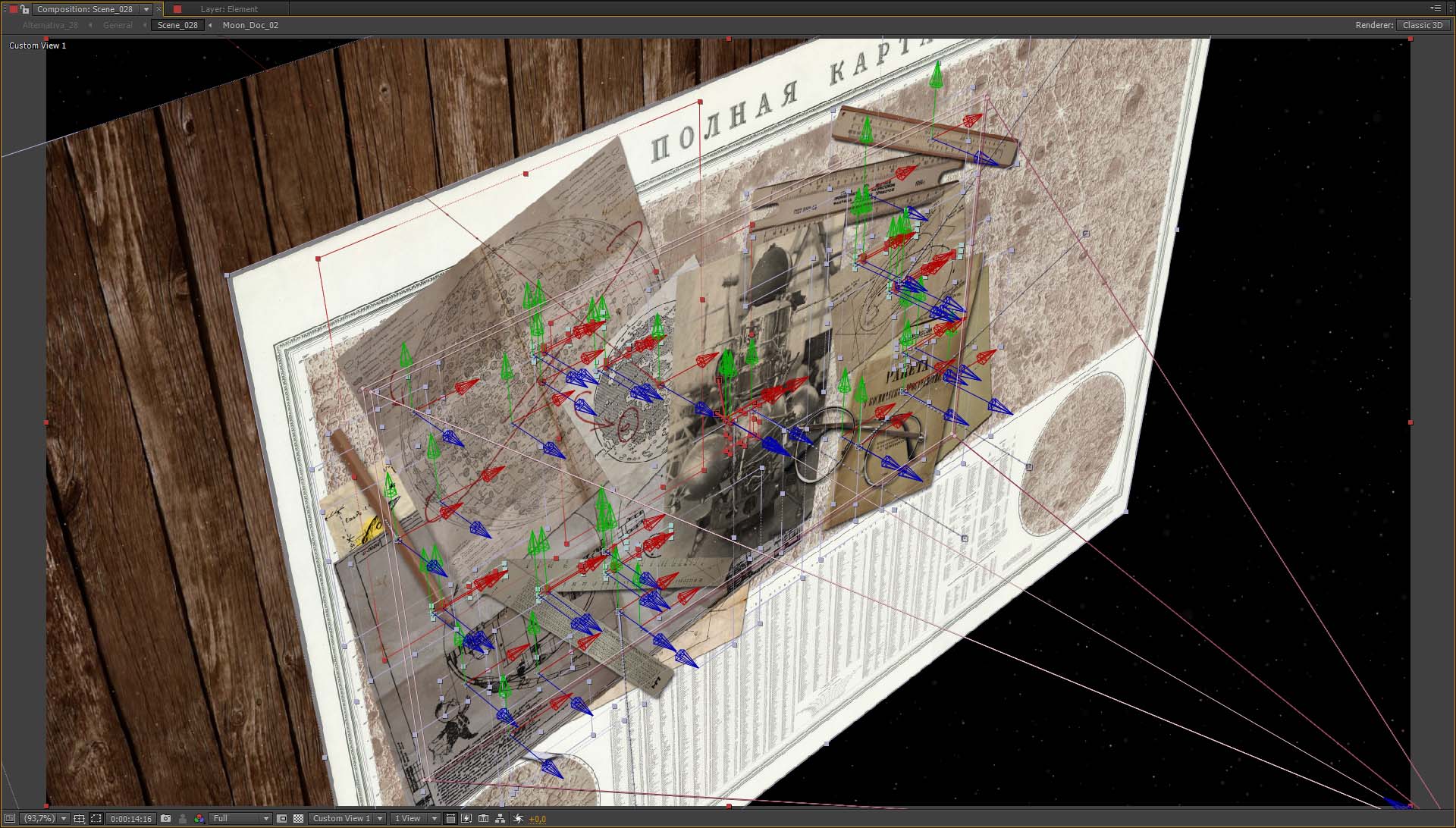The width and height of the screenshot is (1456, 828).
Task: Switch to the Layer: Element tab
Action: [229, 9]
